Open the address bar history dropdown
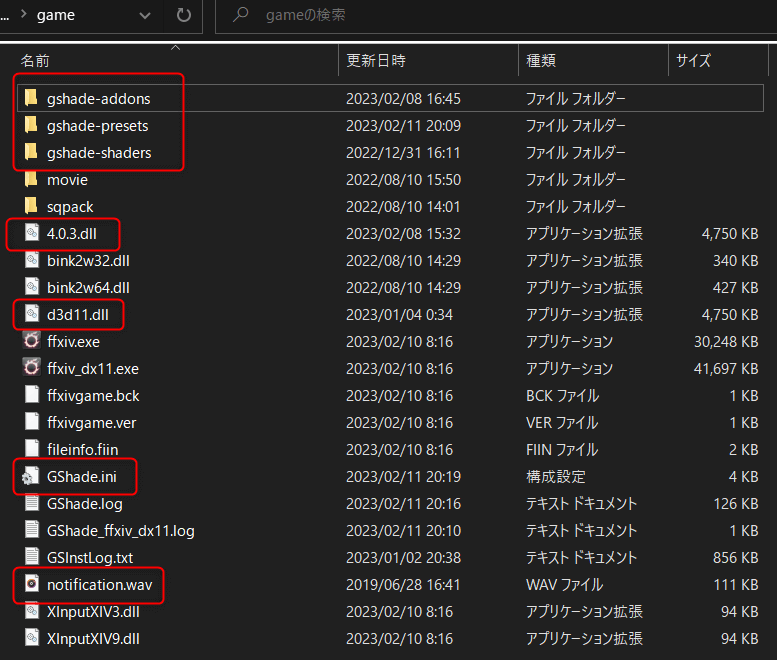This screenshot has width=777, height=660. (145, 16)
